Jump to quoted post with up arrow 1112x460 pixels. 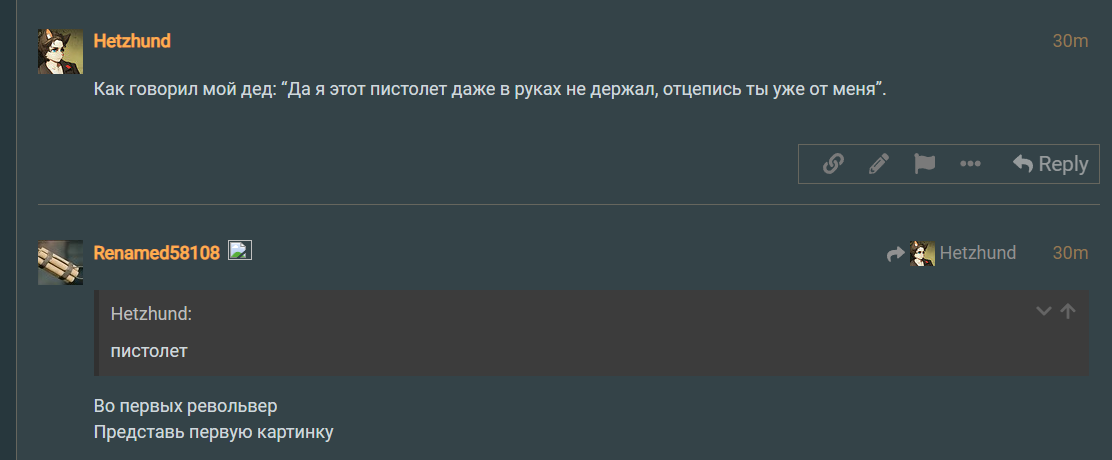[x=1068, y=310]
